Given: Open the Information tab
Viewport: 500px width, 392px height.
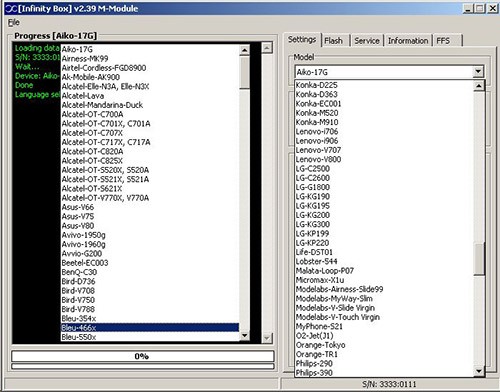Looking at the screenshot, I should point(408,41).
